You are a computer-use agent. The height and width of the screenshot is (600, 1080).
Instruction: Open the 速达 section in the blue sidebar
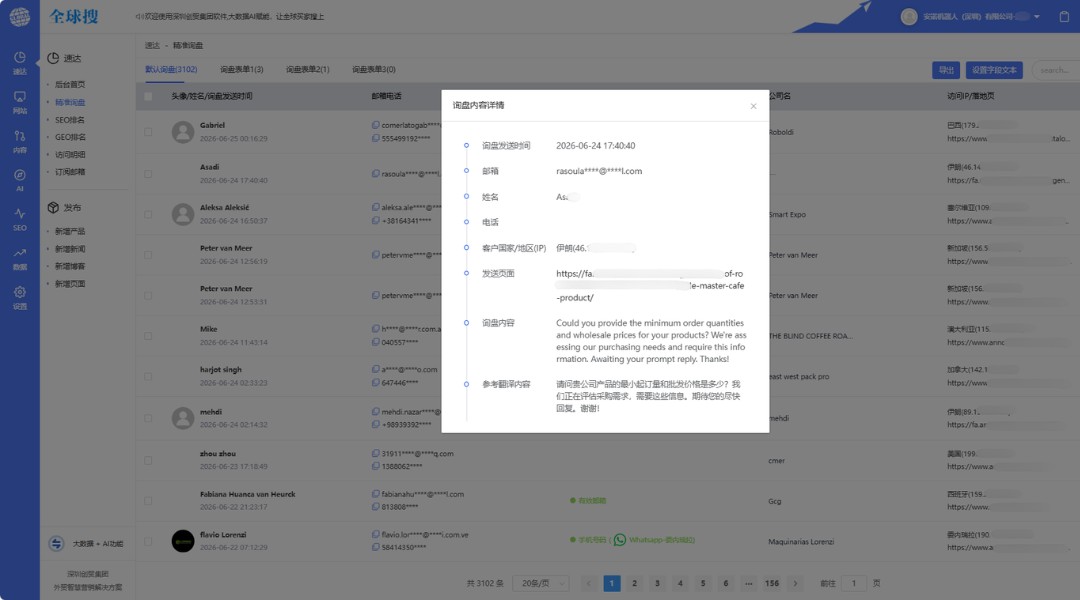[19, 63]
